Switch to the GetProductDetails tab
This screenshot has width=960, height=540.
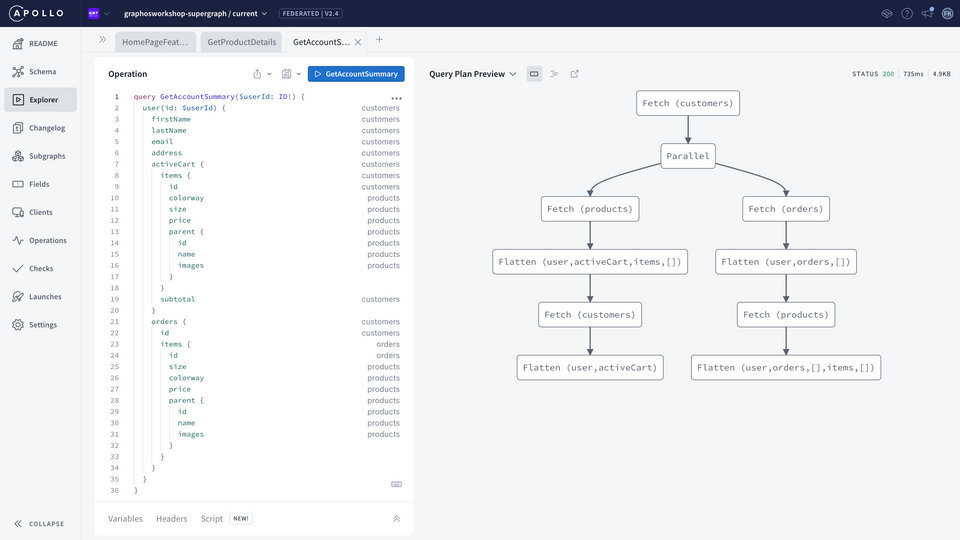tap(241, 42)
